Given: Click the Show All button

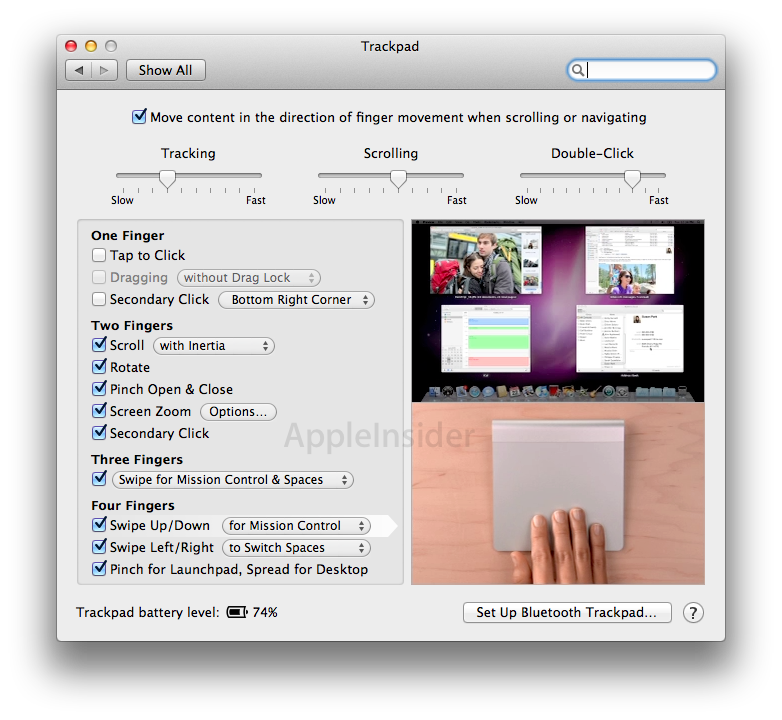Looking at the screenshot, I should tap(166, 70).
